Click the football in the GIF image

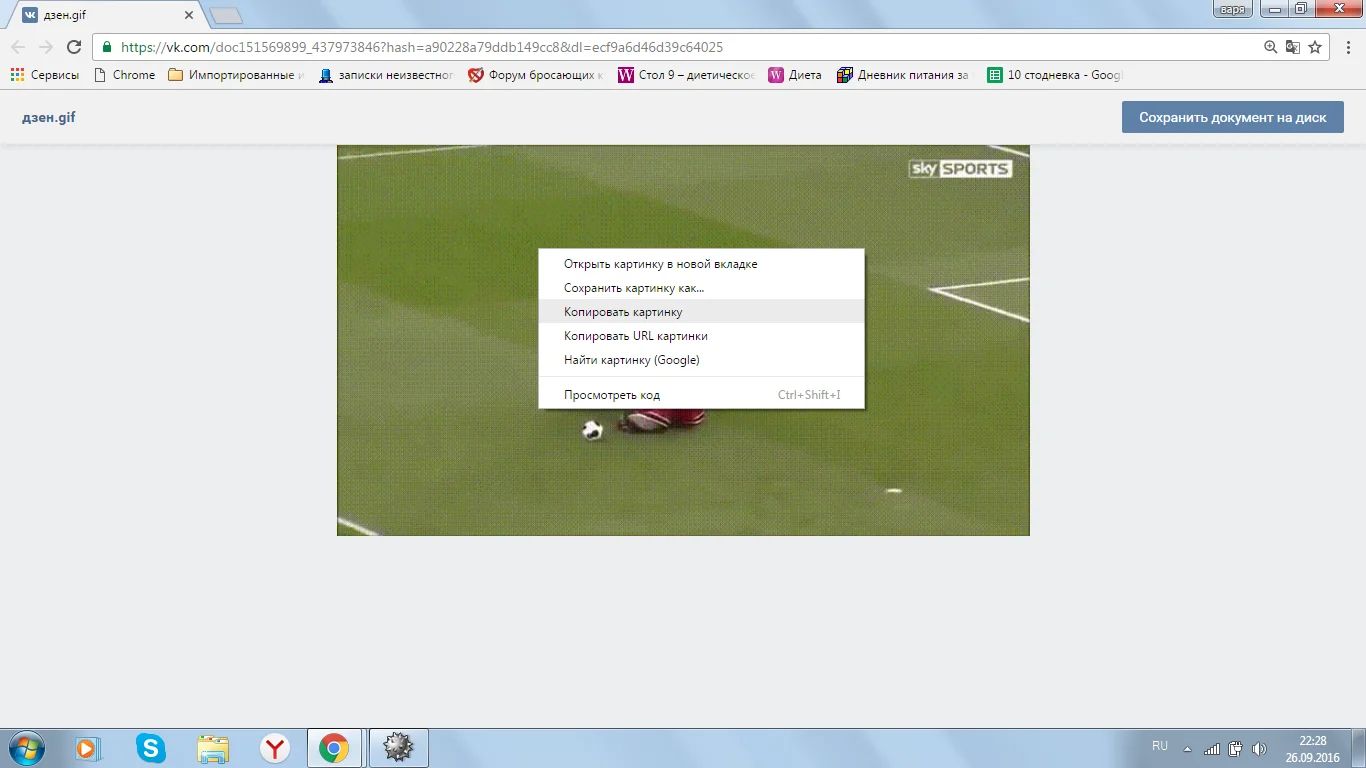[593, 430]
